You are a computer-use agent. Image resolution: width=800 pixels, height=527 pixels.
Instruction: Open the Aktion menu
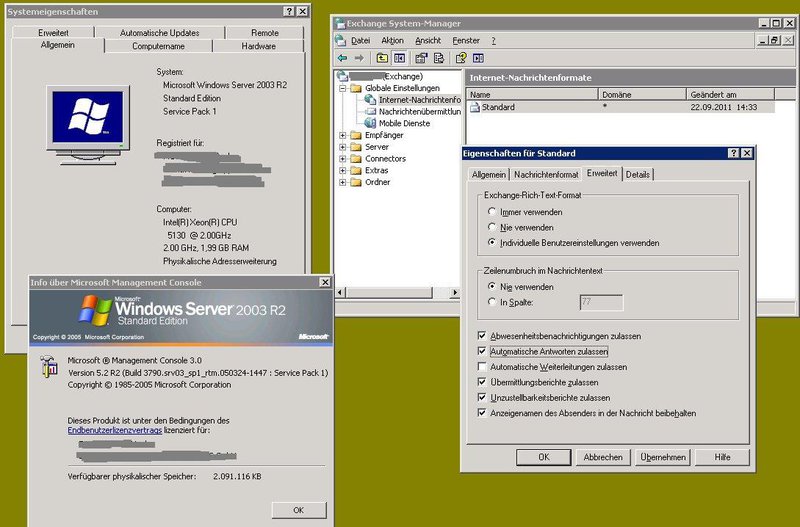392,40
